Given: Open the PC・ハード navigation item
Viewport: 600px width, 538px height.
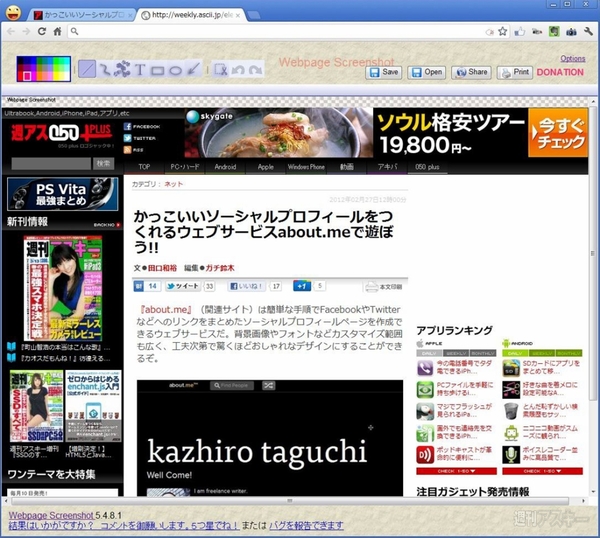Looking at the screenshot, I should 185,167.
